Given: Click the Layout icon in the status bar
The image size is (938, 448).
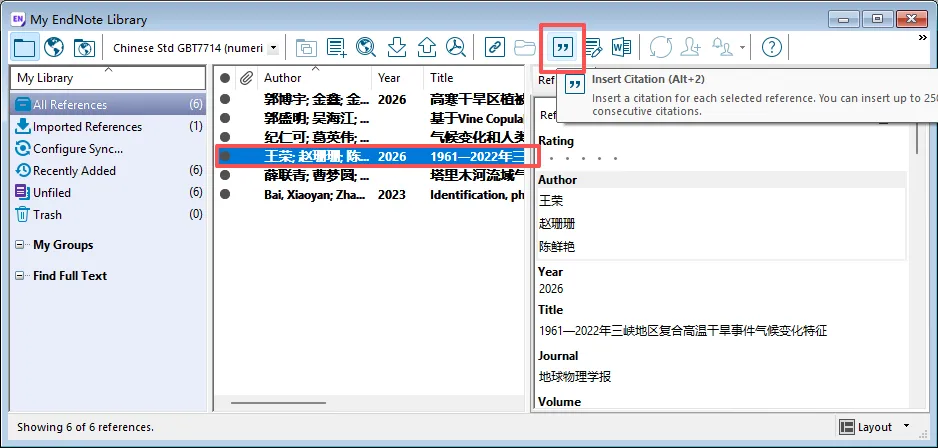Looking at the screenshot, I should 846,427.
